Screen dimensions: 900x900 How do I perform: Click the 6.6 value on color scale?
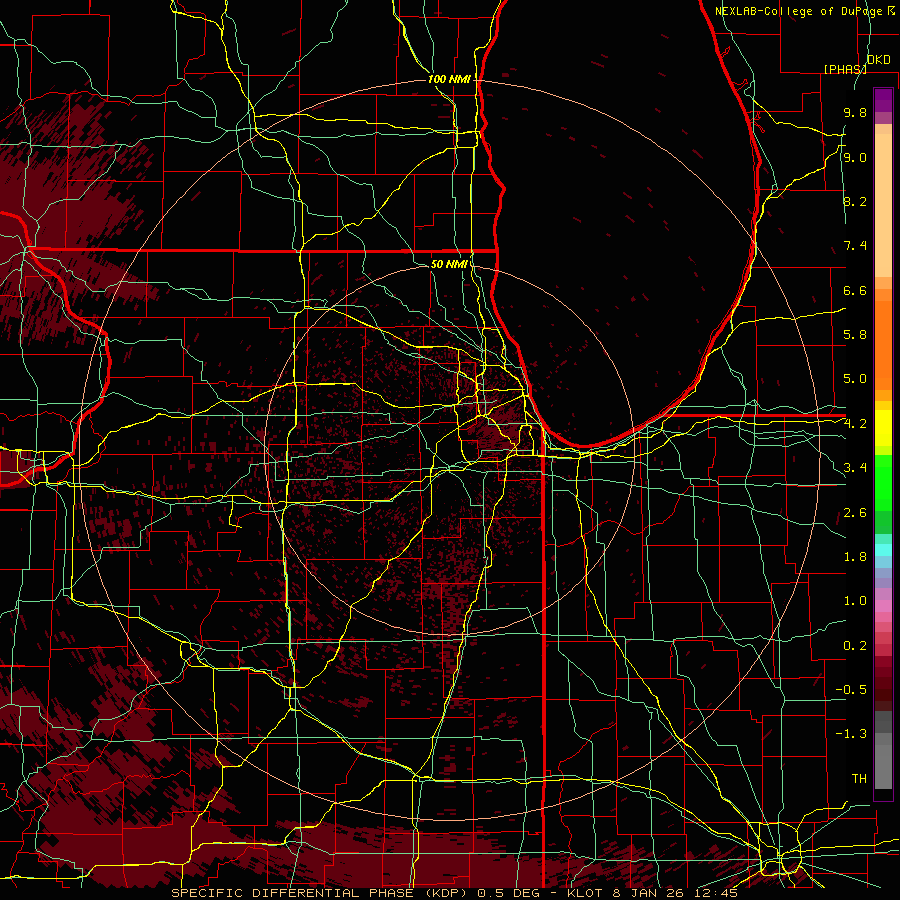(855, 290)
